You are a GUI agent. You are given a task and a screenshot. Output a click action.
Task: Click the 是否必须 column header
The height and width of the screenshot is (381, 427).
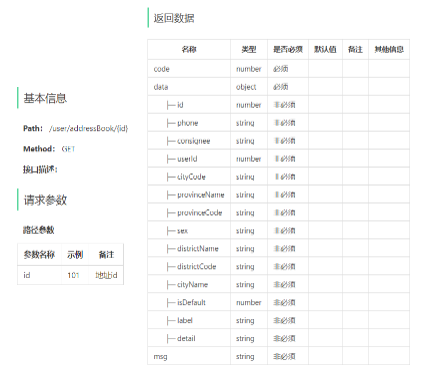[x=288, y=50]
